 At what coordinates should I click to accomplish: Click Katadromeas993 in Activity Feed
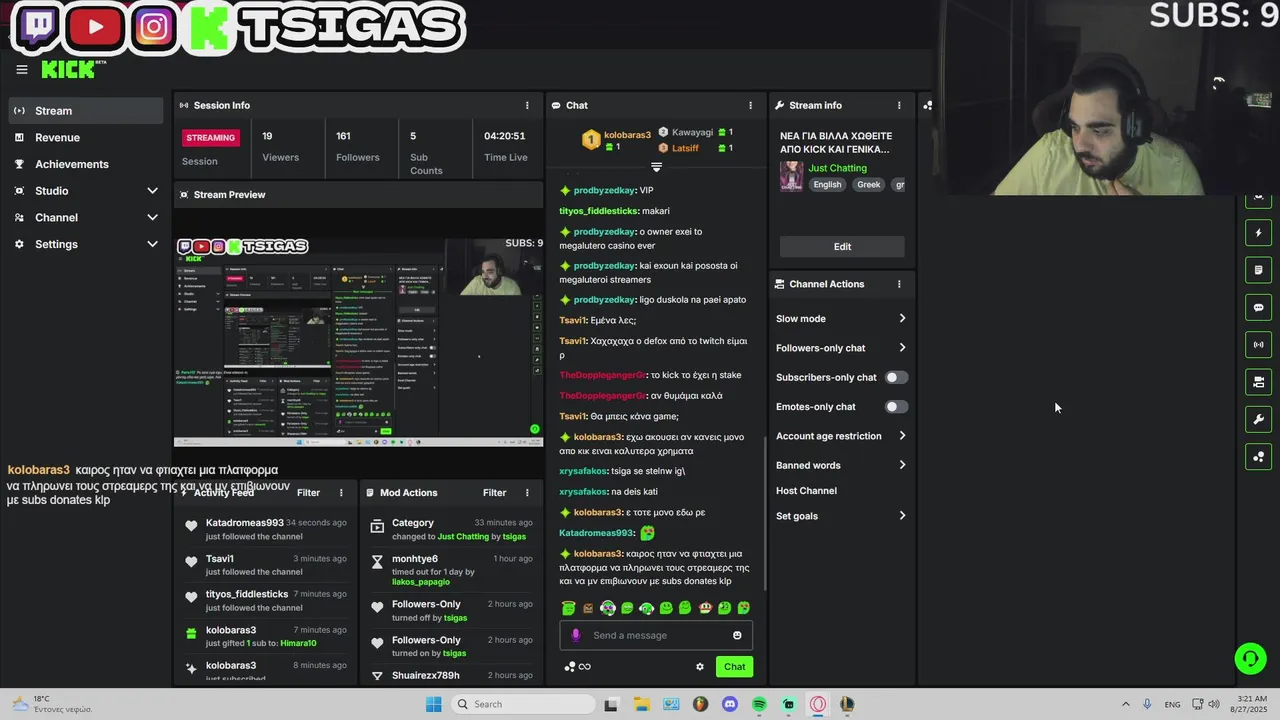tap(245, 523)
